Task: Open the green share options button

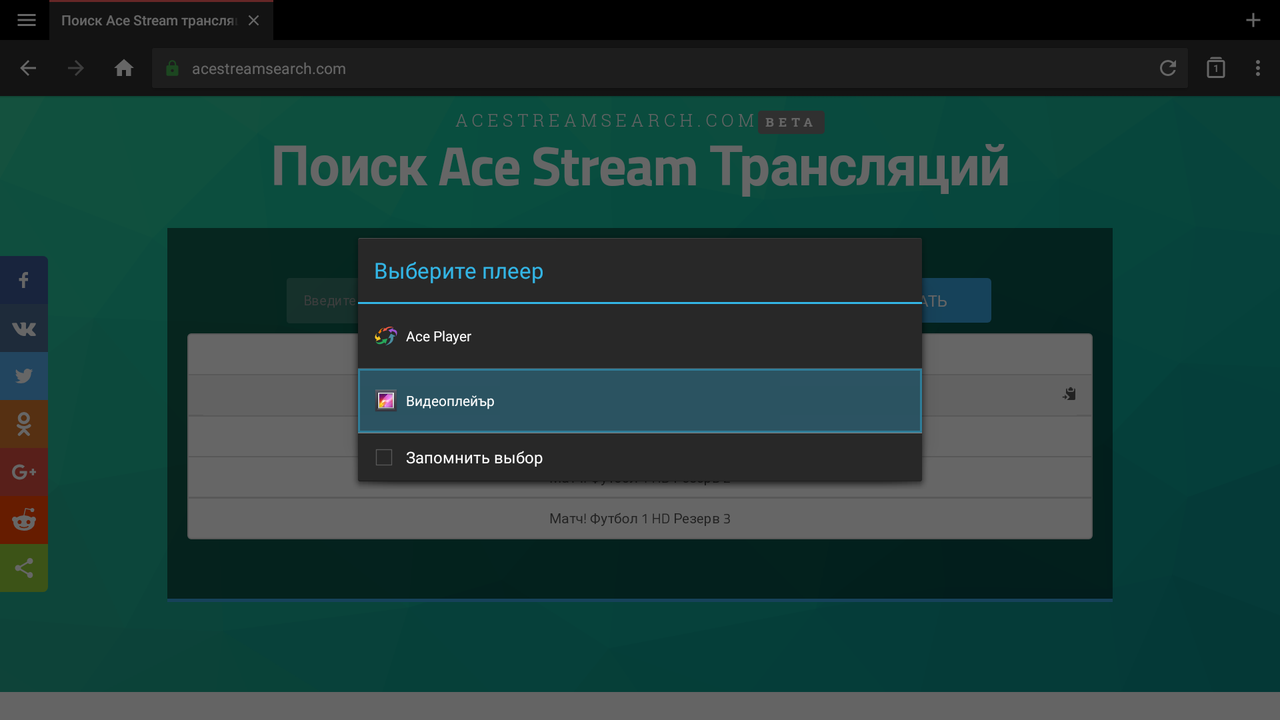Action: coord(24,568)
